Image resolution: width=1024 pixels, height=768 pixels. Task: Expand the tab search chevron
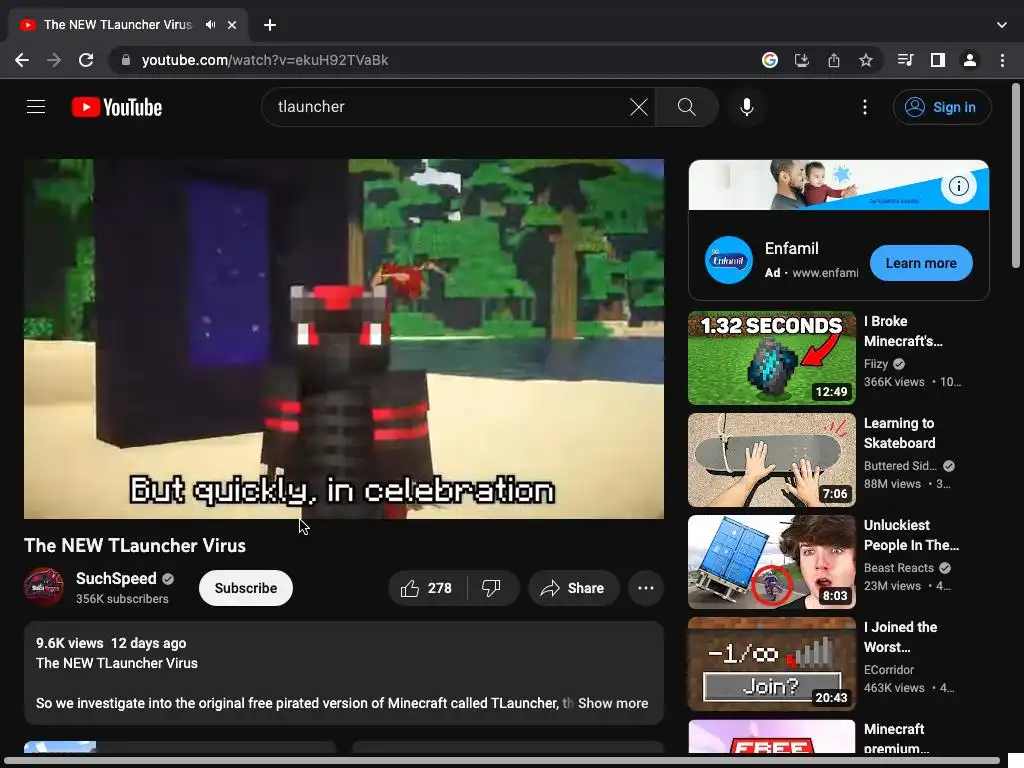pos(1002,25)
